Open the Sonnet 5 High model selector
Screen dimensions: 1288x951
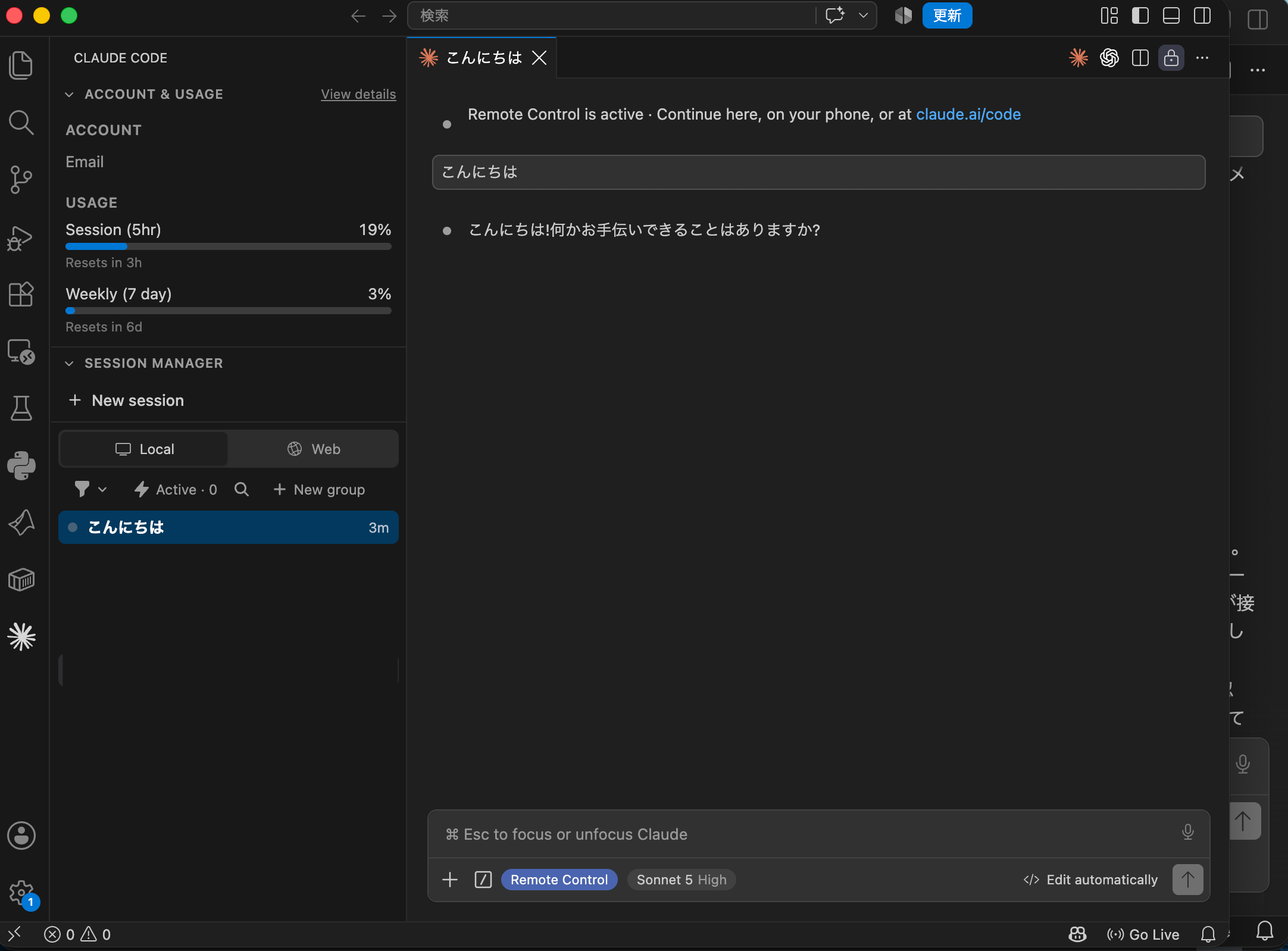681,880
